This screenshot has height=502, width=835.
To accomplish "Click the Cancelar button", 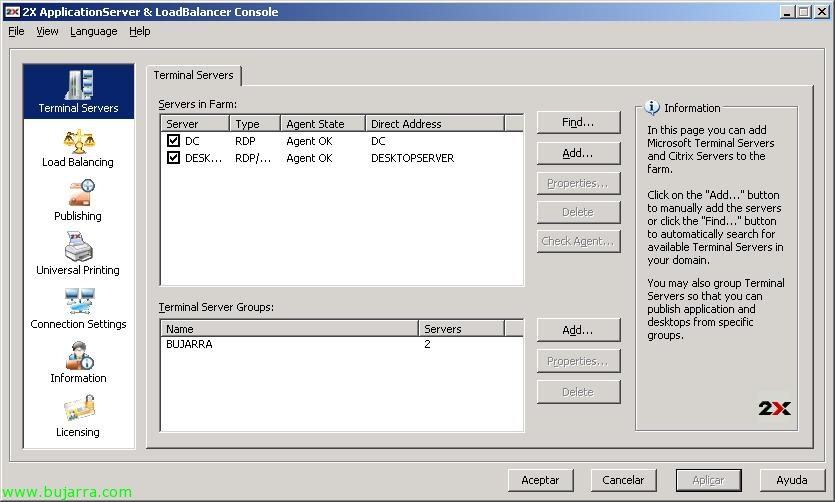I will 623,480.
